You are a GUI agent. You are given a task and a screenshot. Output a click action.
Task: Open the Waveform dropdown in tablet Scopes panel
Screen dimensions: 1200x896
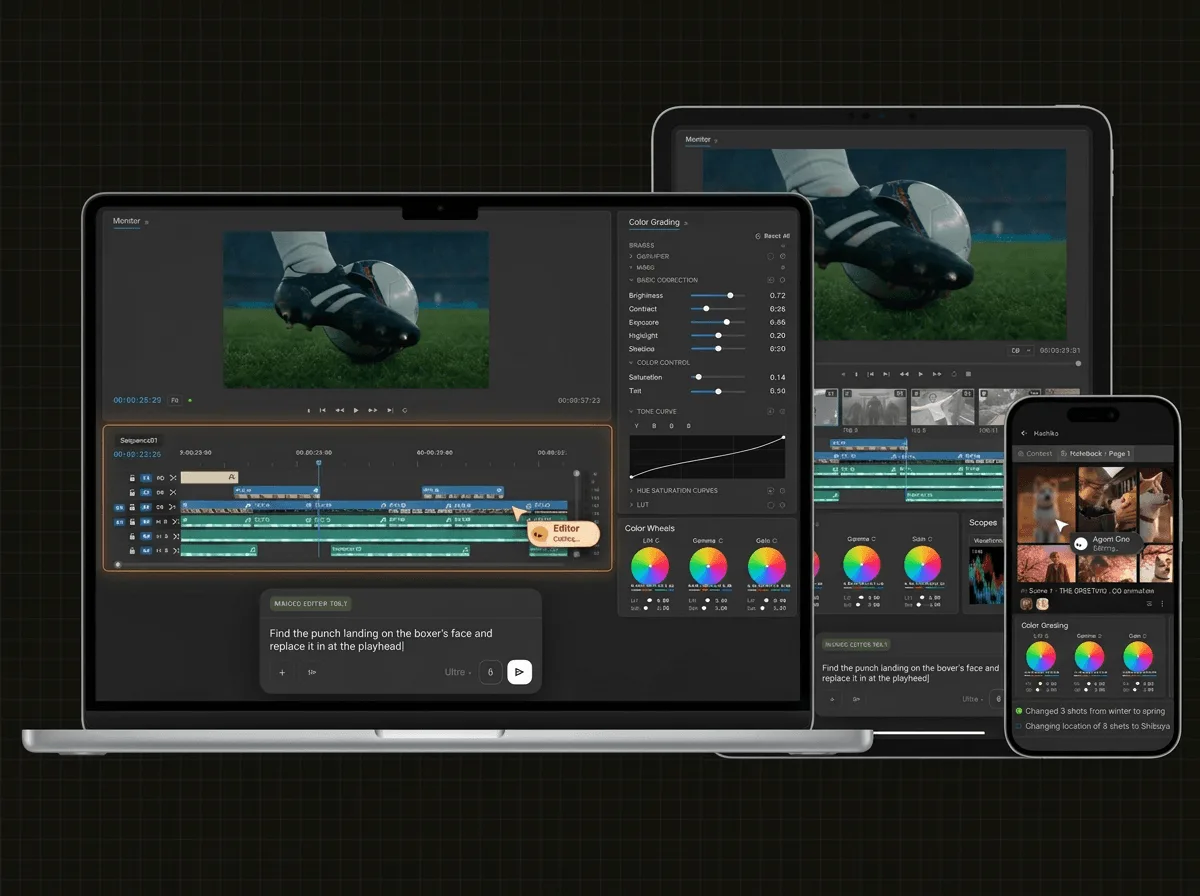pos(988,541)
